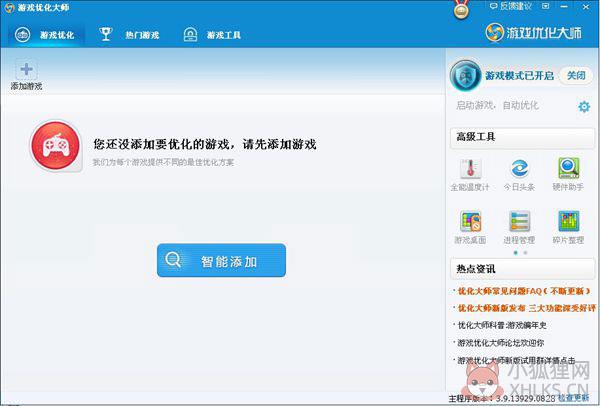Open game mode settings gear
Image resolution: width=600 pixels, height=406 pixels.
pyautogui.click(x=584, y=106)
